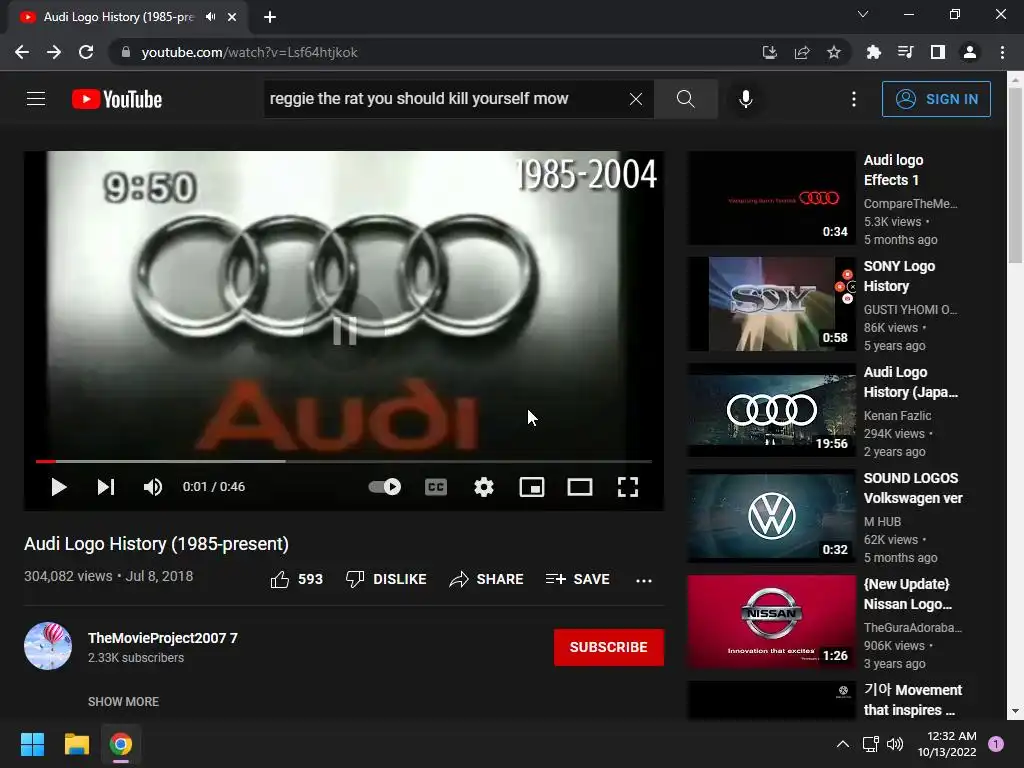Click the page vertical scrollbar
1024x768 pixels.
click(x=1015, y=176)
